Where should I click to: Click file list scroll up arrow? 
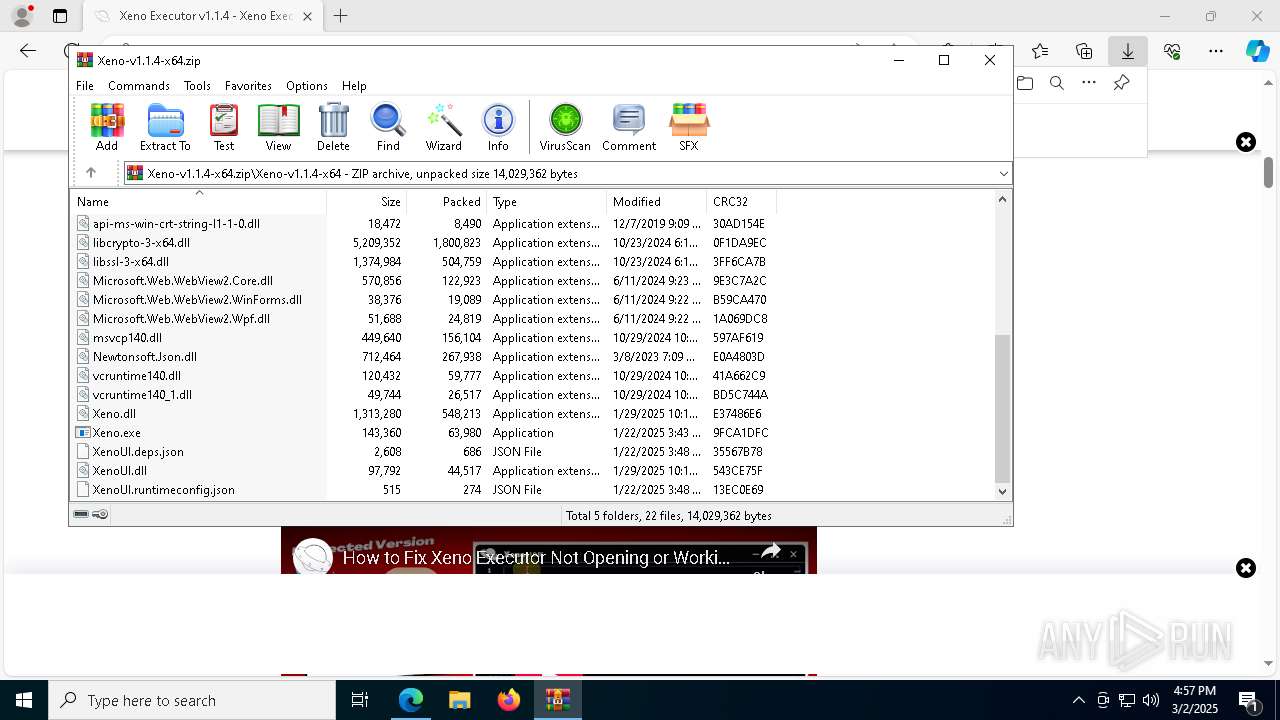pyautogui.click(x=1003, y=199)
